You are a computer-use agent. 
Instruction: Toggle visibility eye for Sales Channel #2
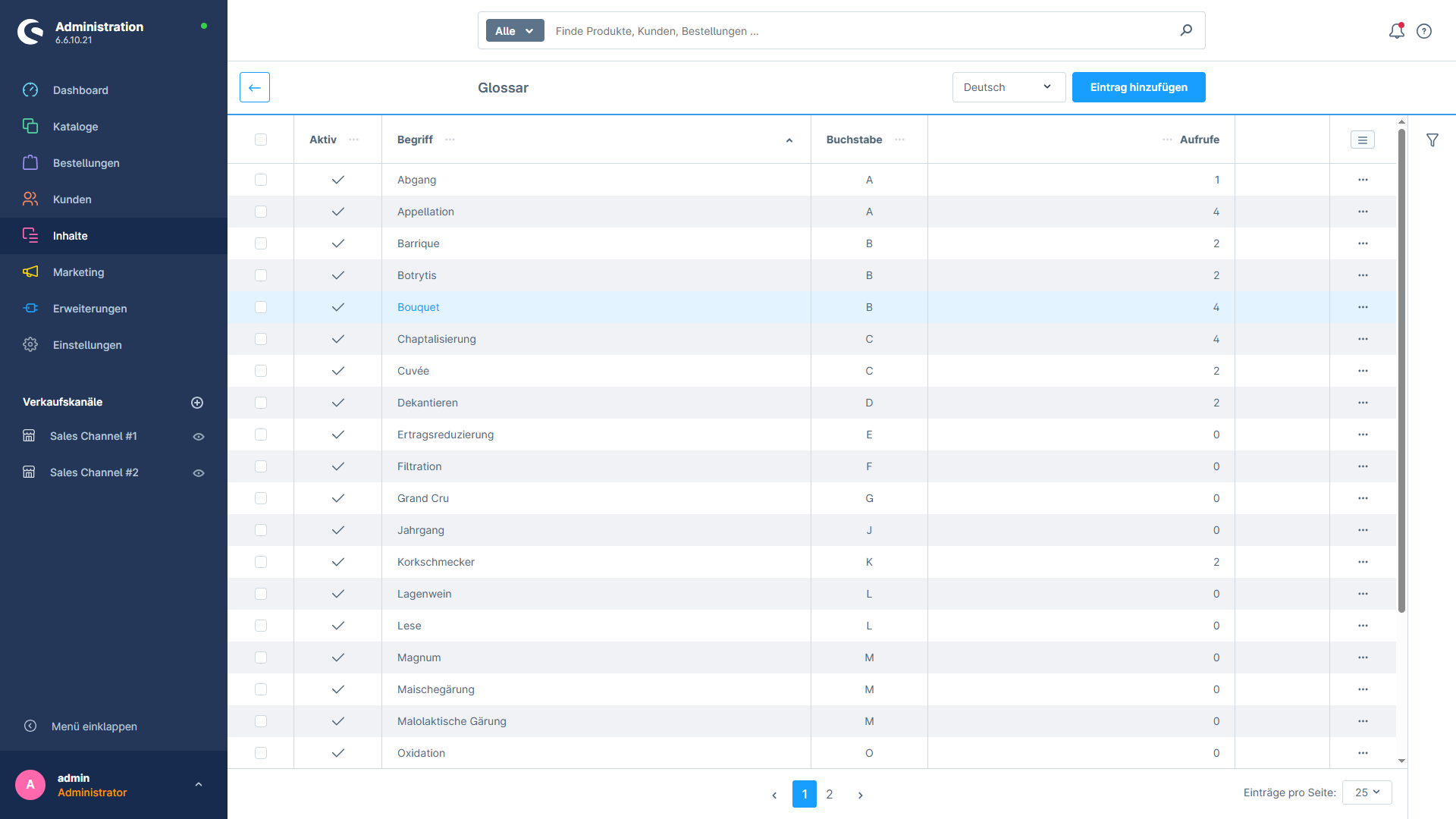tap(199, 473)
